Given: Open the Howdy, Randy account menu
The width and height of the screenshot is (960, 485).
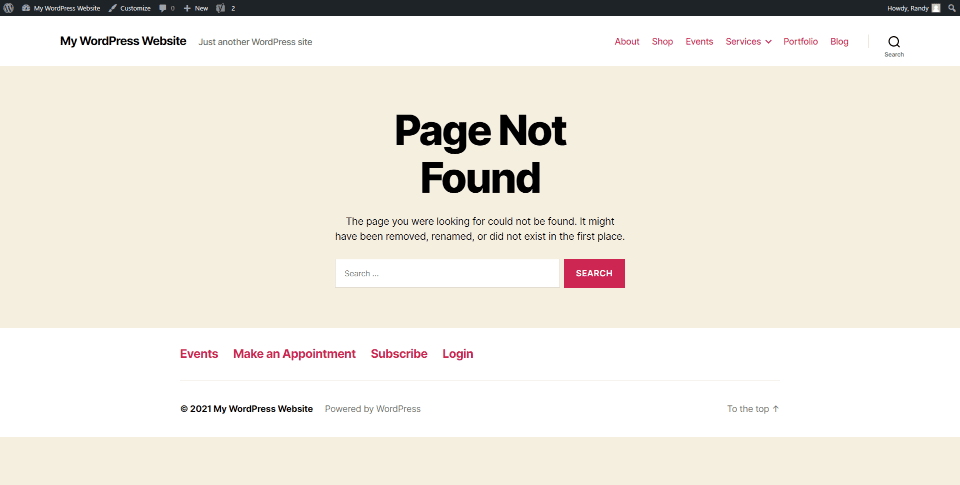Looking at the screenshot, I should [913, 8].
